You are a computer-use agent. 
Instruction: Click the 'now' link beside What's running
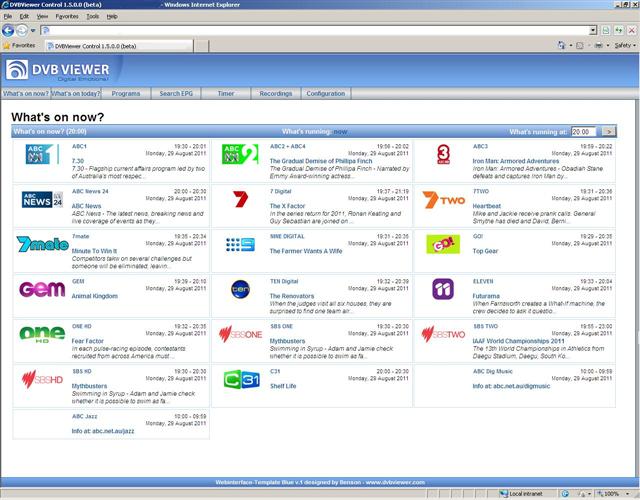click(x=340, y=132)
